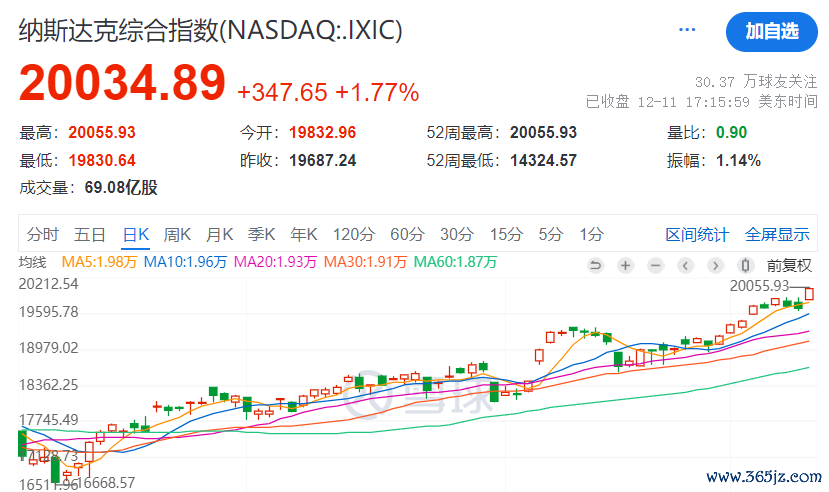Click the 量比 value 0.90
Image resolution: width=829 pixels, height=492 pixels.
[731, 132]
